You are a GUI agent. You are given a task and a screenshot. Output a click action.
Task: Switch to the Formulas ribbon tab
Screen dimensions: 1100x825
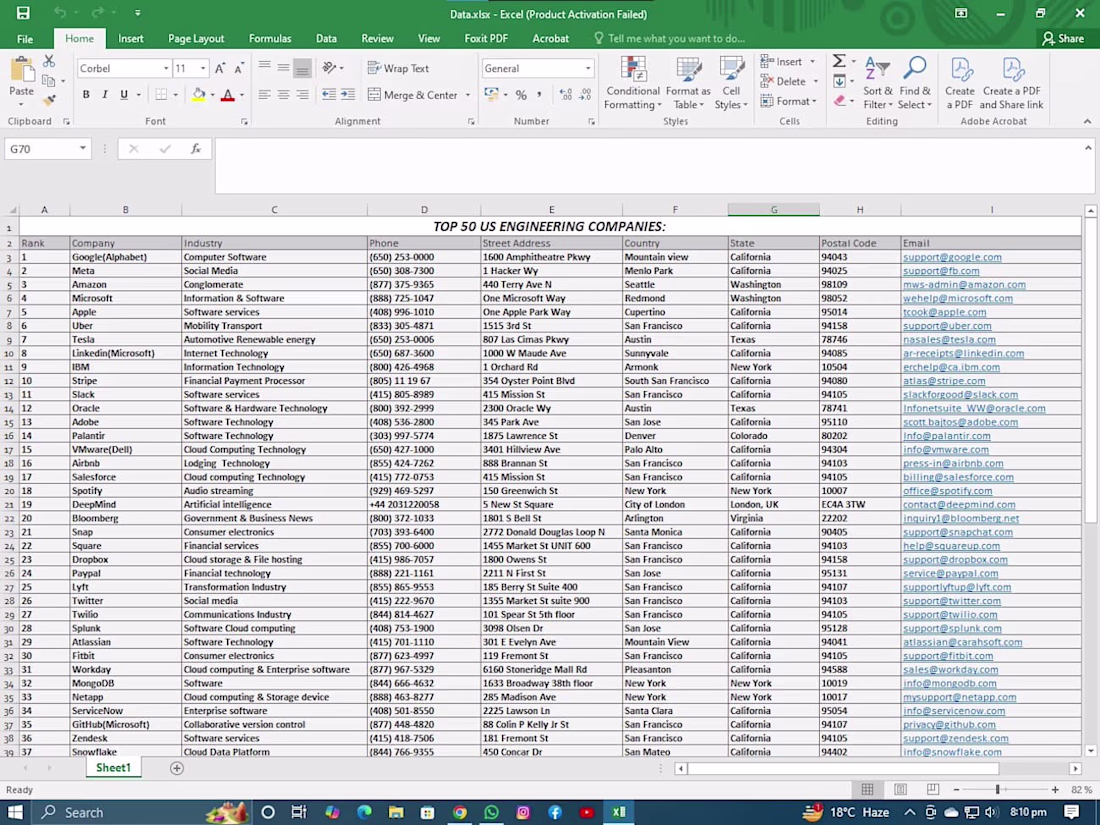270,38
